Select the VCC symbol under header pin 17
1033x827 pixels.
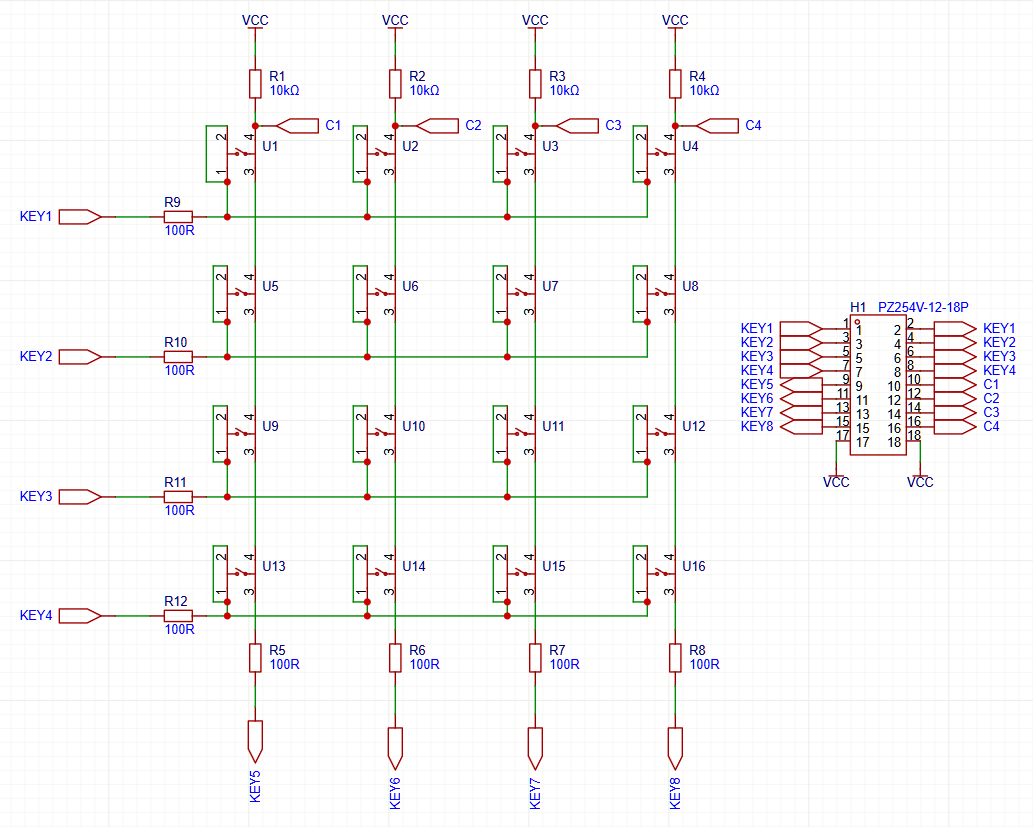(836, 481)
